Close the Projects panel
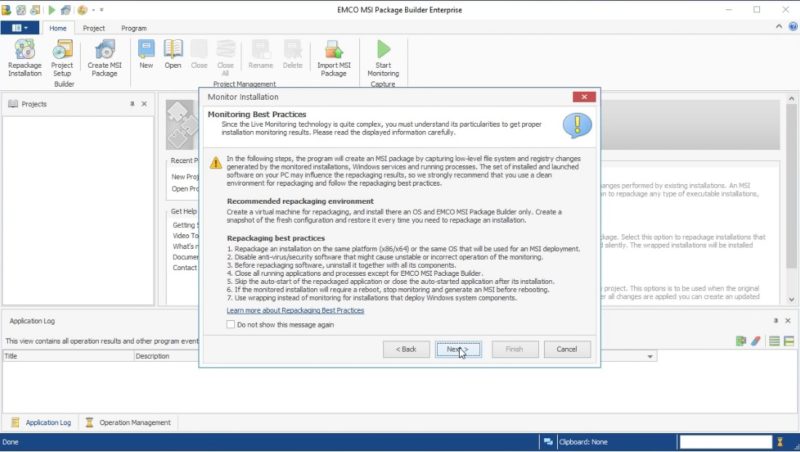The image size is (800, 452). tap(144, 104)
